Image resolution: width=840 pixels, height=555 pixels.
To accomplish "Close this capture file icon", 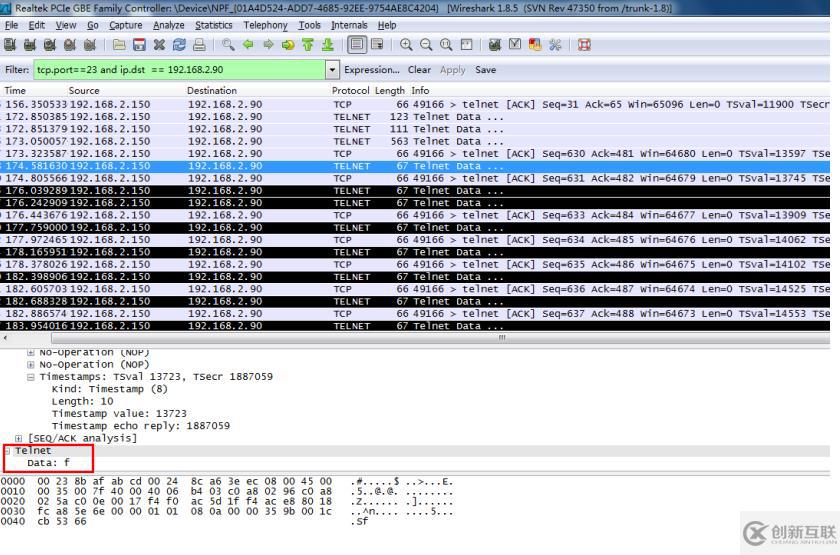I will [x=159, y=45].
